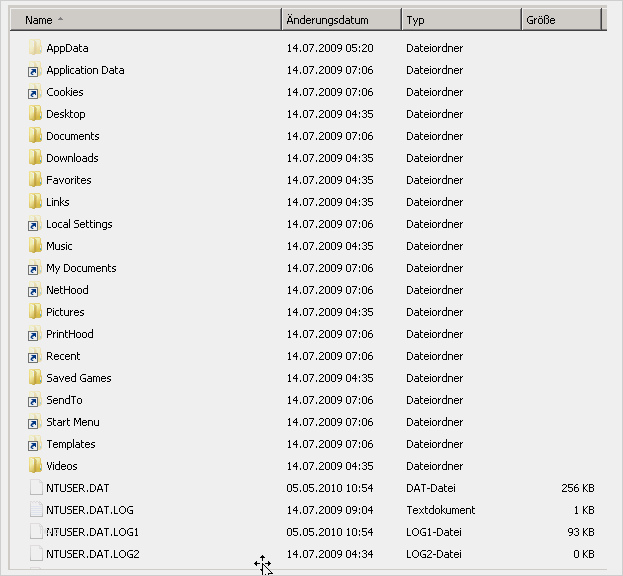Image resolution: width=623 pixels, height=576 pixels.
Task: Select the NTUSER.DAT file icon
Action: tap(35, 488)
